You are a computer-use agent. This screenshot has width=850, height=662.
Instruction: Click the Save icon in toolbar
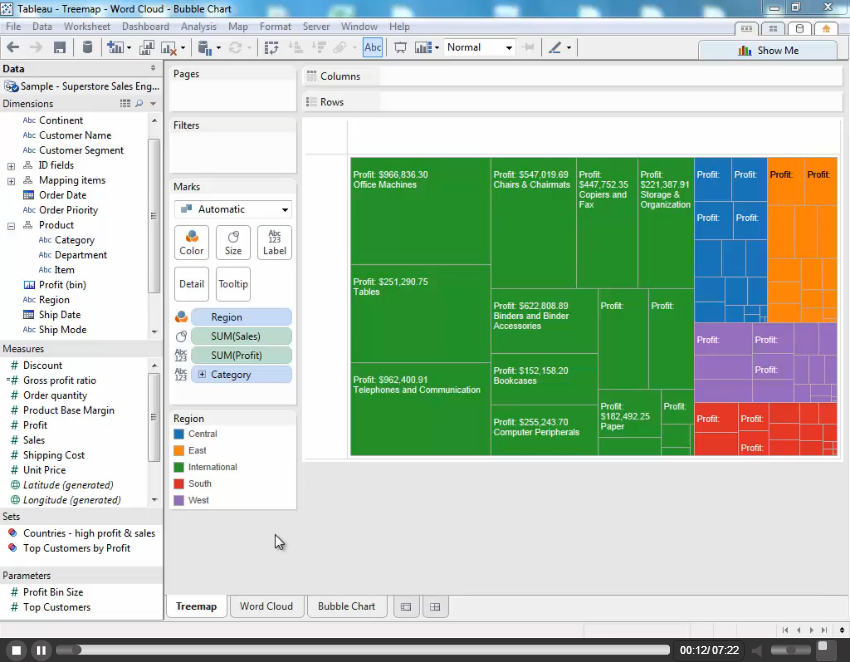[x=60, y=47]
